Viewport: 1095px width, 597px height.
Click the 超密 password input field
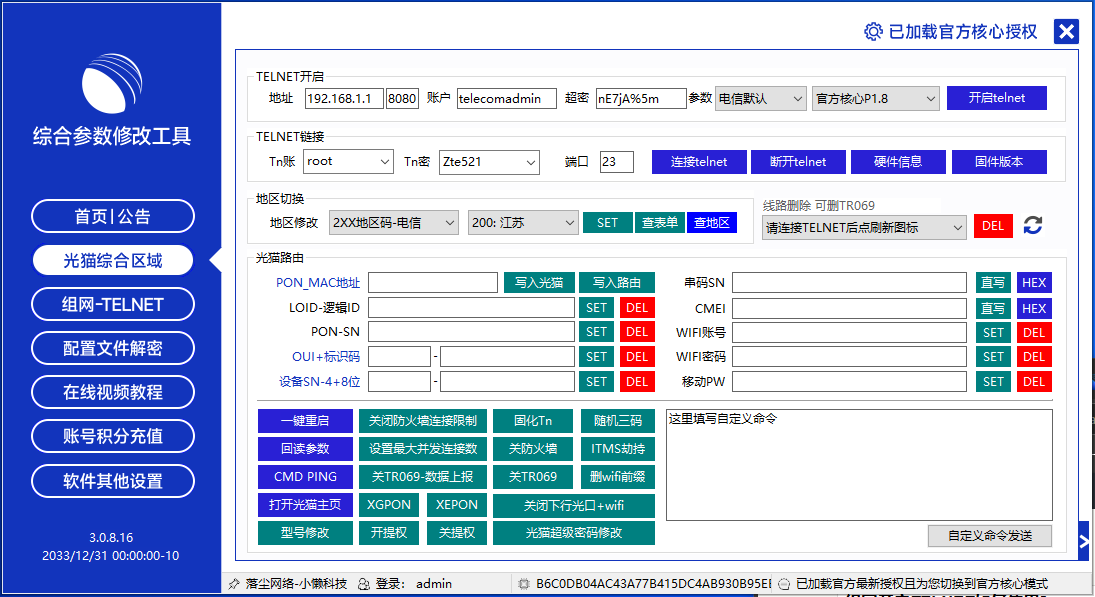pyautogui.click(x=641, y=98)
